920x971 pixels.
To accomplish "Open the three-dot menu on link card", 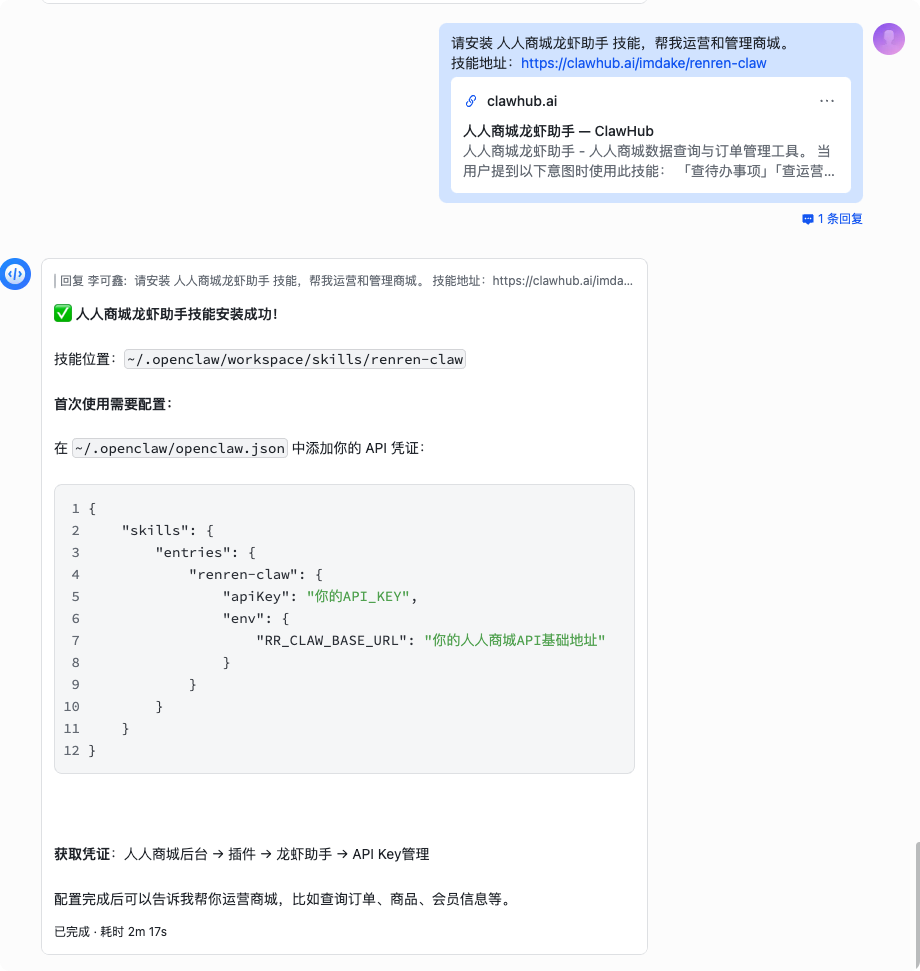I will pyautogui.click(x=827, y=100).
